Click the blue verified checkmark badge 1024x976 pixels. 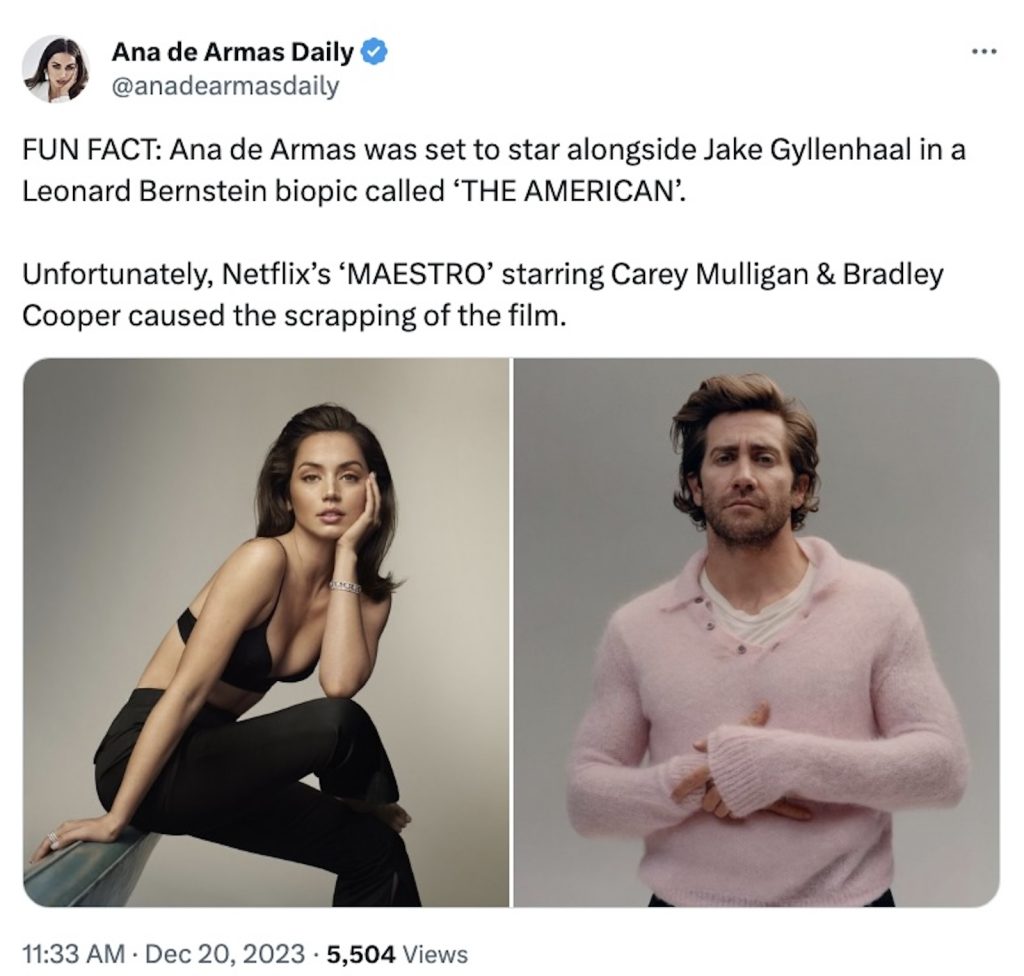[374, 52]
